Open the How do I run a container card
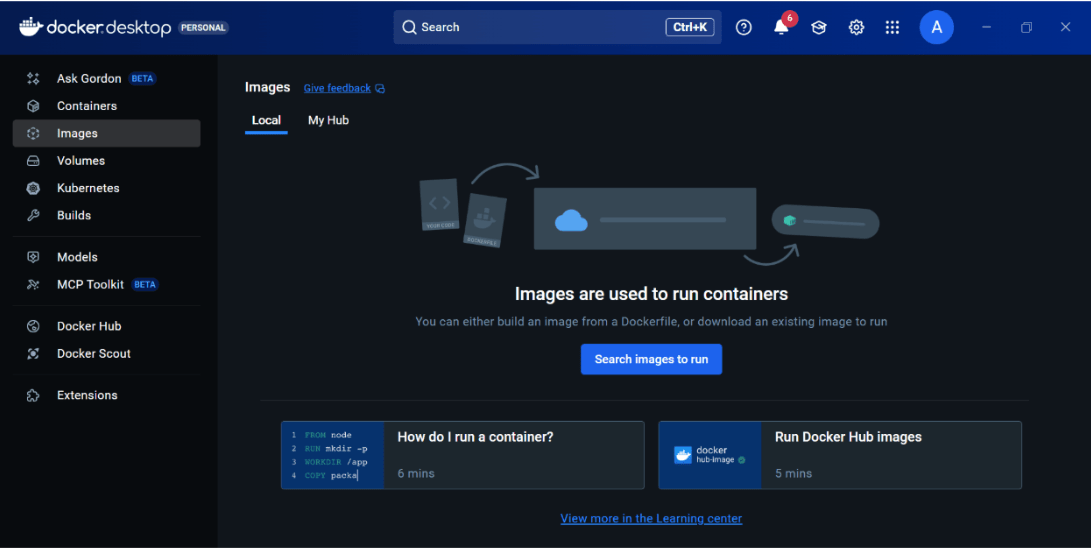 click(x=463, y=456)
